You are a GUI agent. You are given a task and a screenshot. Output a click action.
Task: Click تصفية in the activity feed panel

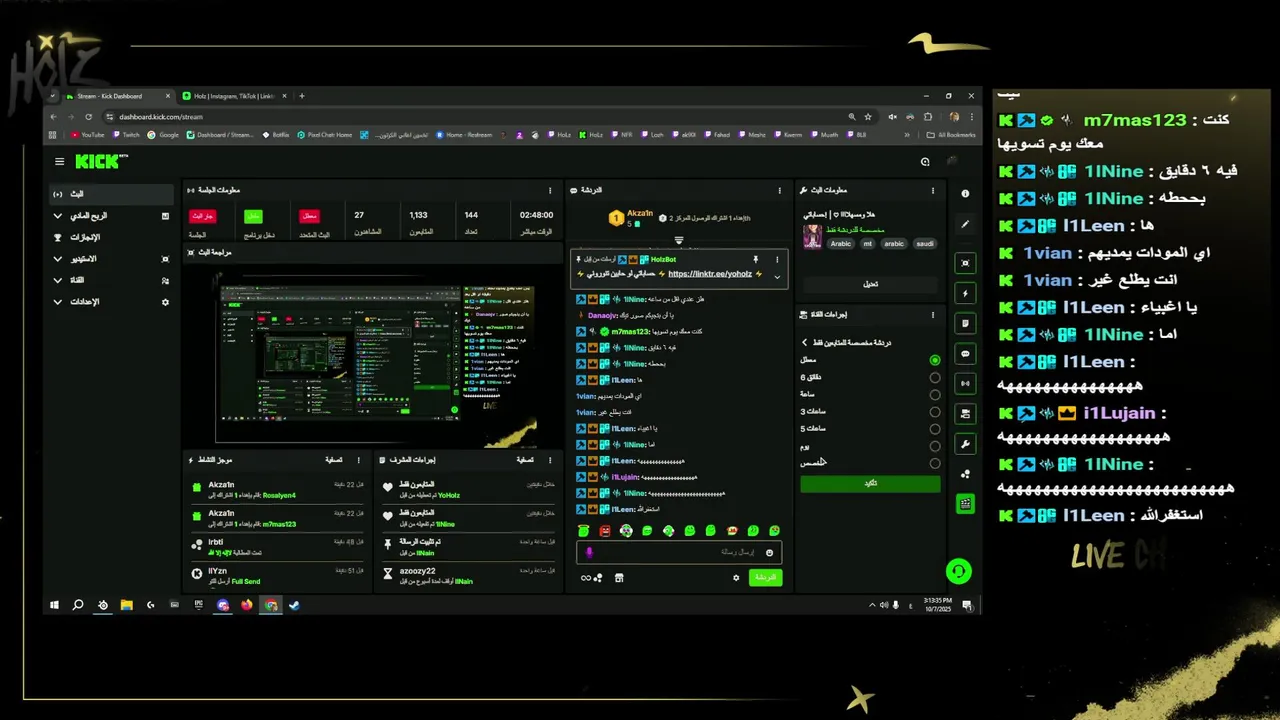[x=334, y=460]
